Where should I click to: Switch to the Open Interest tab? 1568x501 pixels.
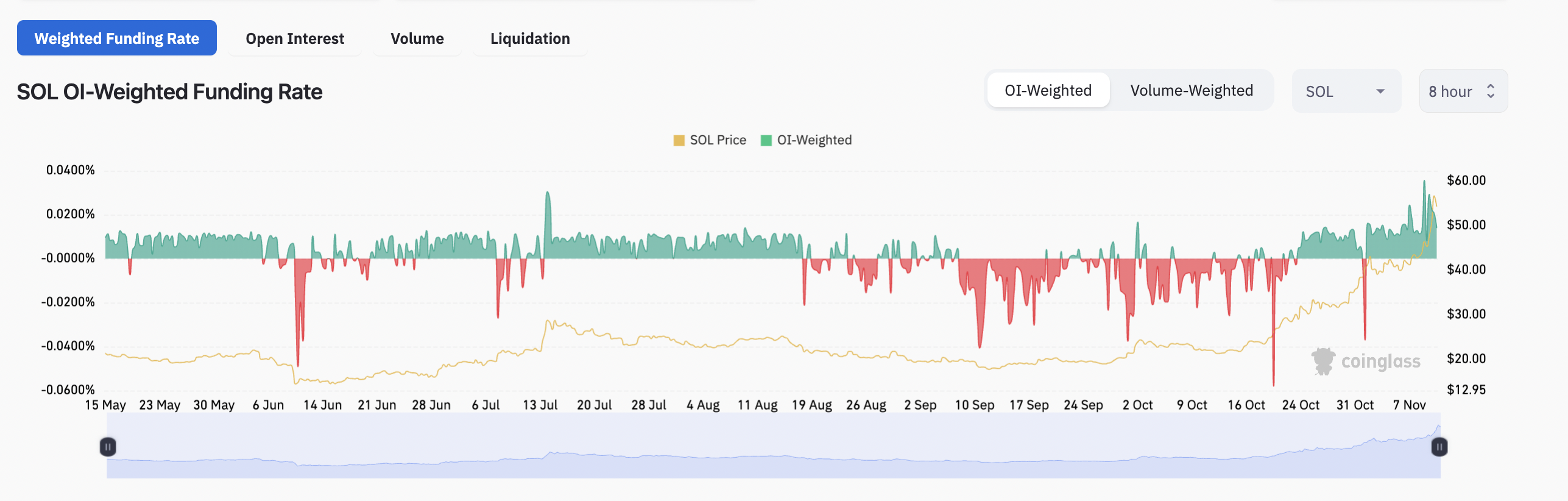tap(295, 38)
